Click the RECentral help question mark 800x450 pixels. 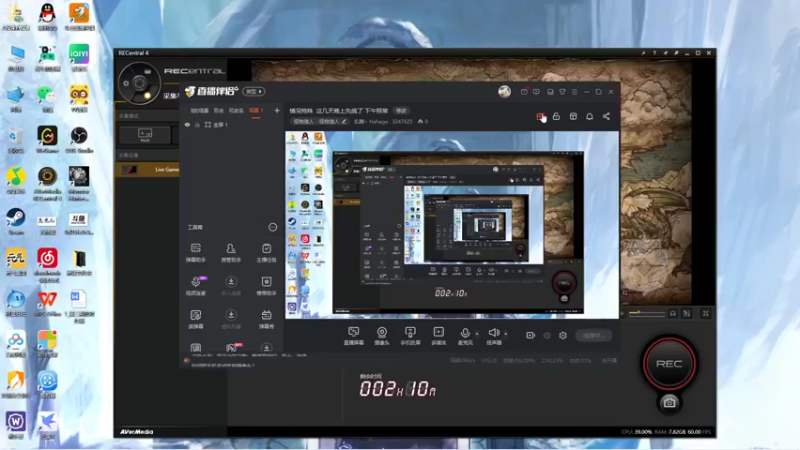click(654, 53)
